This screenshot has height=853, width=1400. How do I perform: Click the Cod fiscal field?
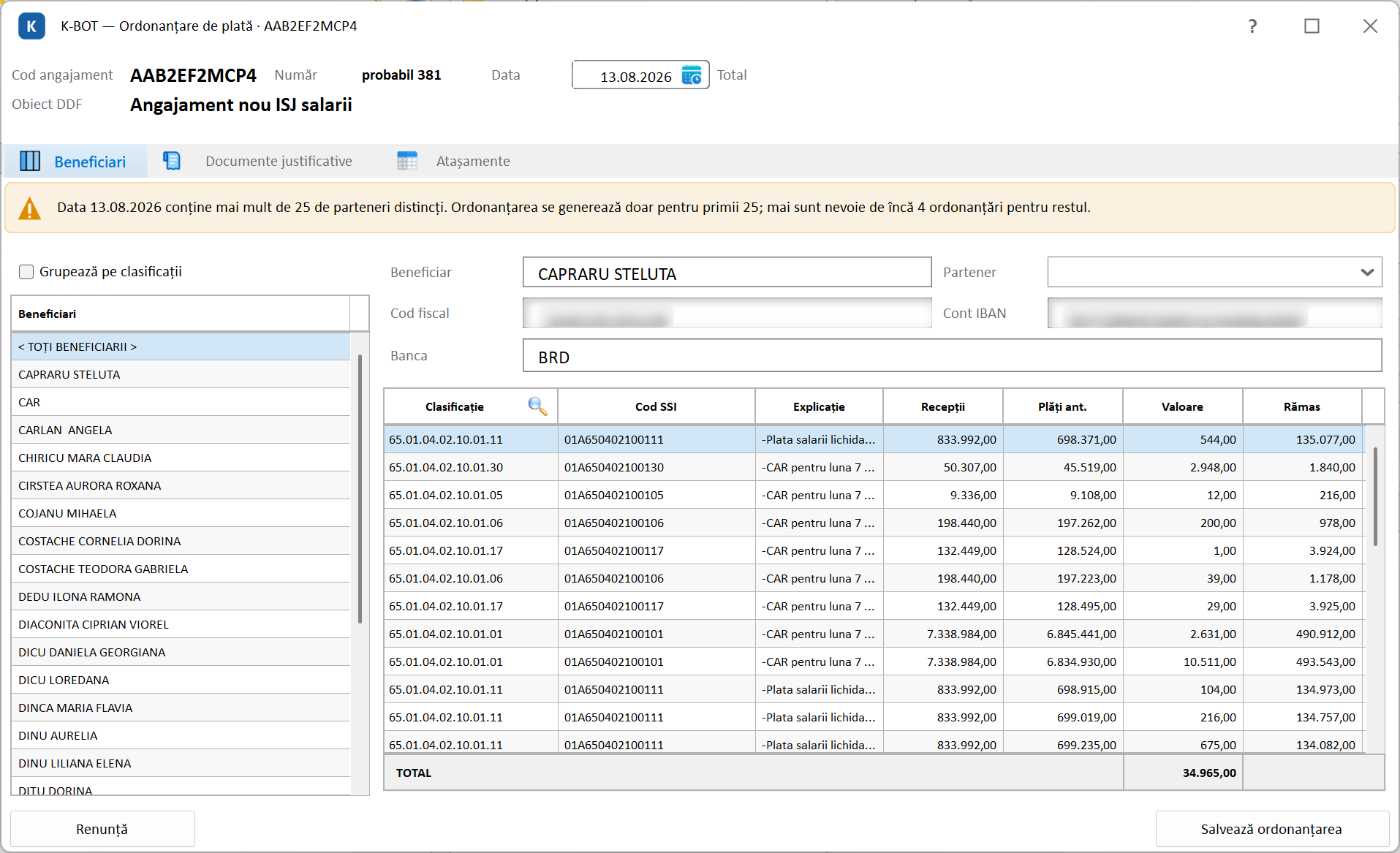coord(727,313)
